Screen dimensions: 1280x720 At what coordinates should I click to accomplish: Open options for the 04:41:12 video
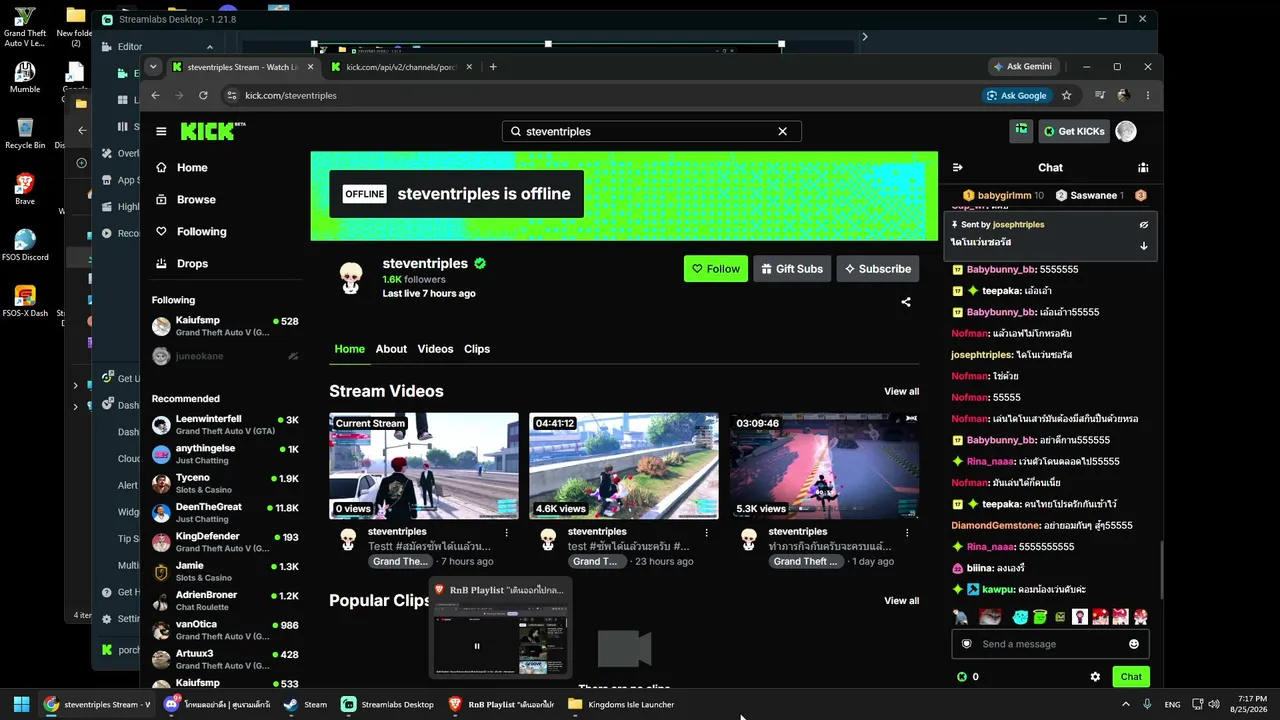pos(707,533)
